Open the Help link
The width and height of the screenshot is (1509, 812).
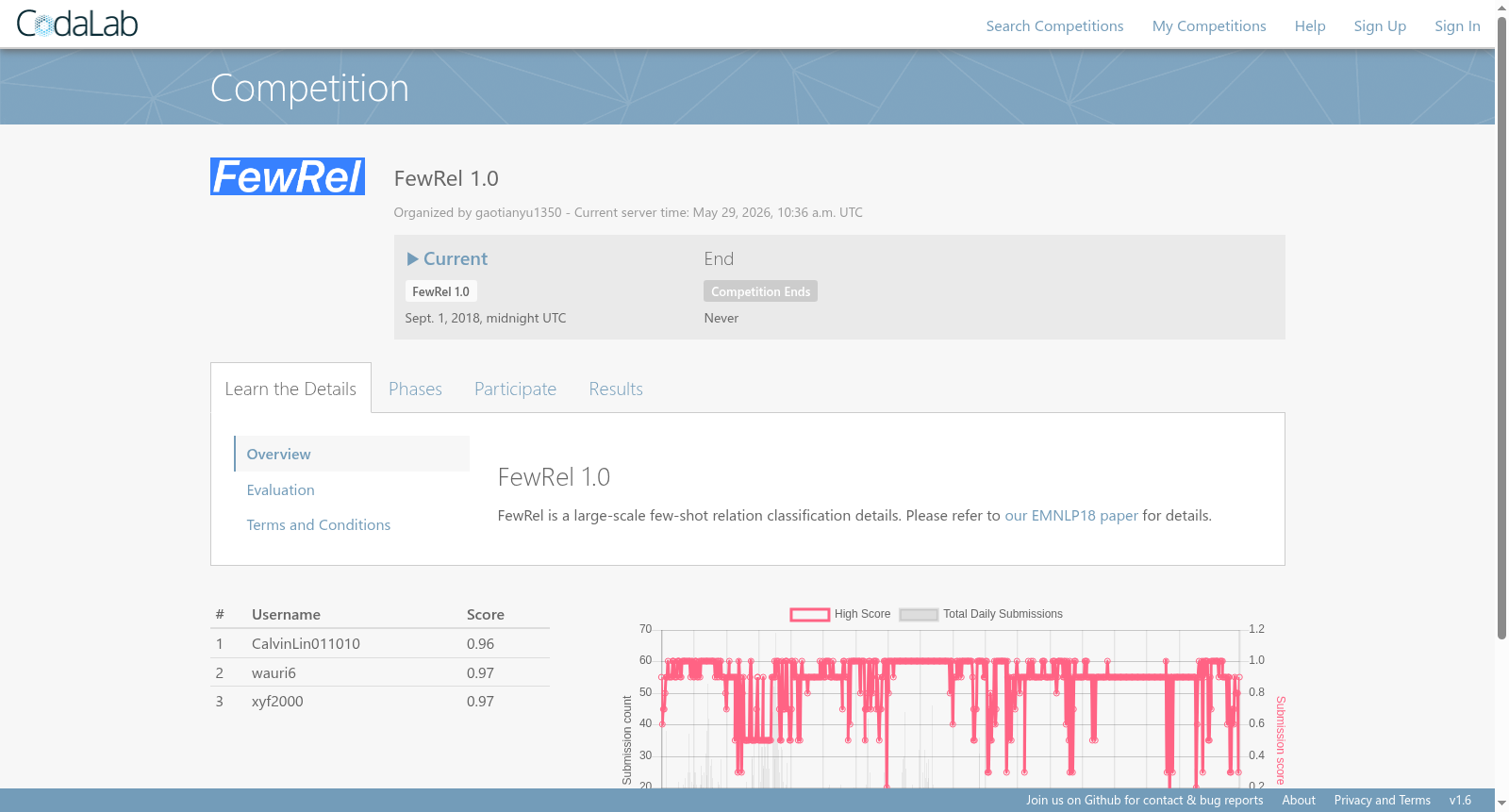[x=1310, y=26]
